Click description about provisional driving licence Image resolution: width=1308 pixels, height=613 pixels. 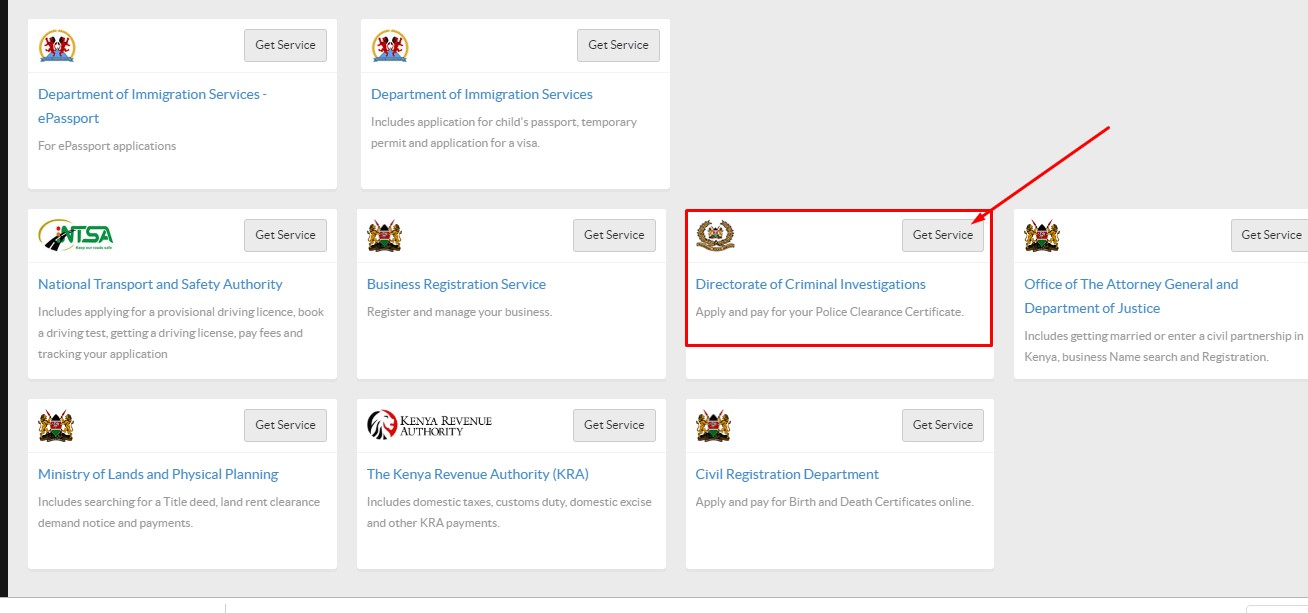pos(181,333)
